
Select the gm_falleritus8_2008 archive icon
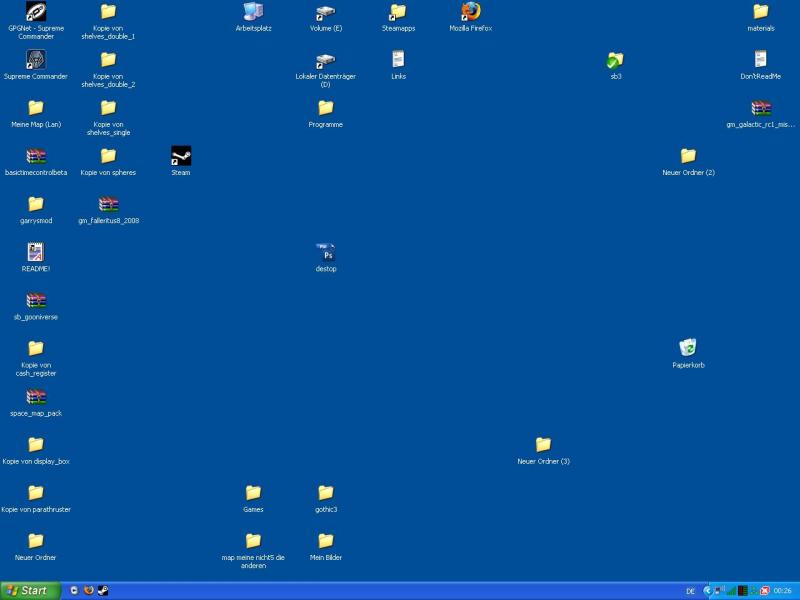[108, 204]
